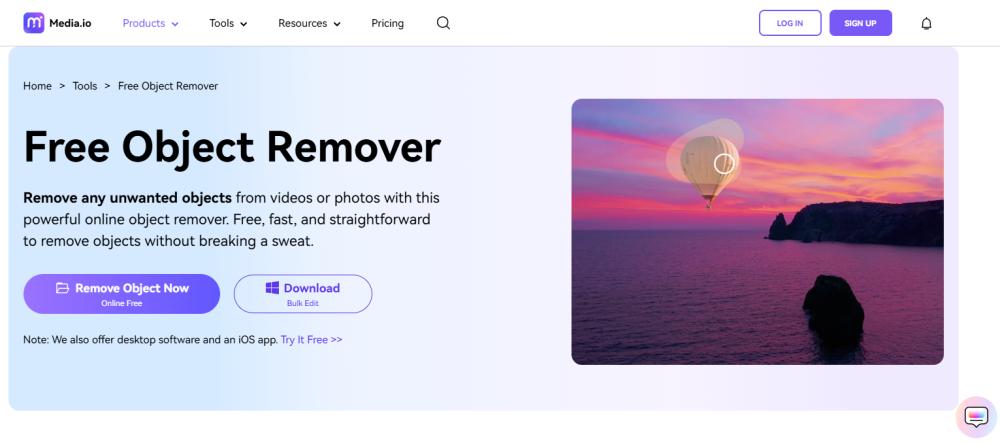Expand the Resources dropdown menu

309,23
